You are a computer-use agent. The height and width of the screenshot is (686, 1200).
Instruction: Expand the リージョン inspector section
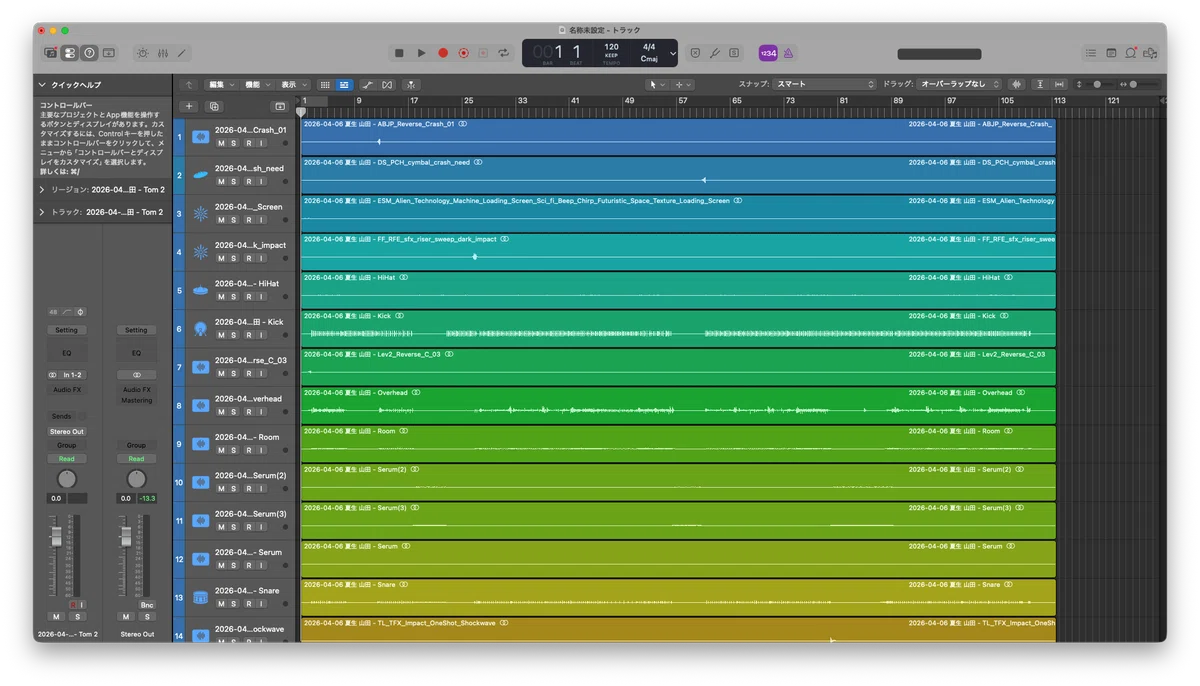pos(42,189)
